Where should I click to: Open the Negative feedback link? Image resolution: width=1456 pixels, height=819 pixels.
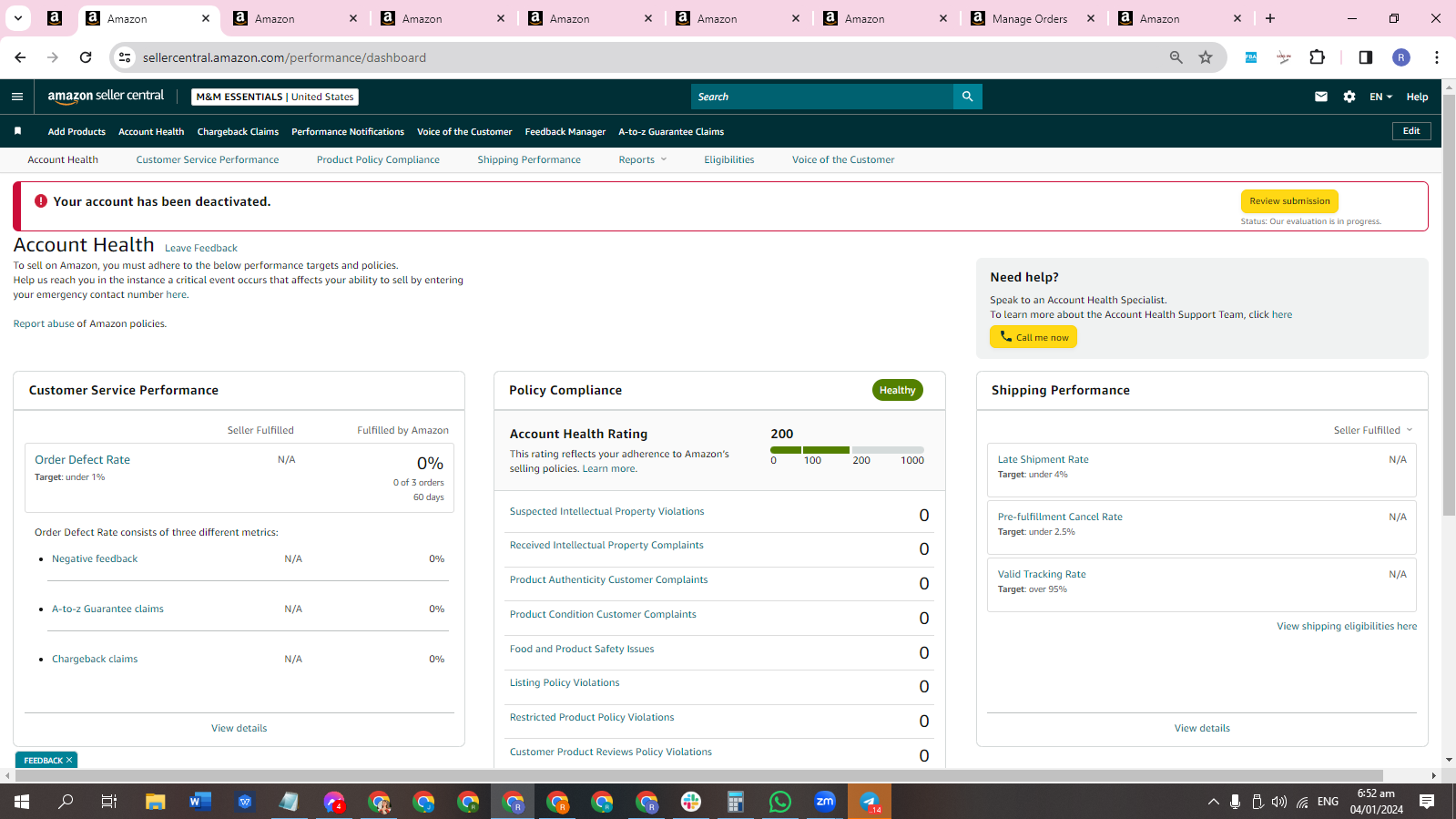[x=95, y=558]
